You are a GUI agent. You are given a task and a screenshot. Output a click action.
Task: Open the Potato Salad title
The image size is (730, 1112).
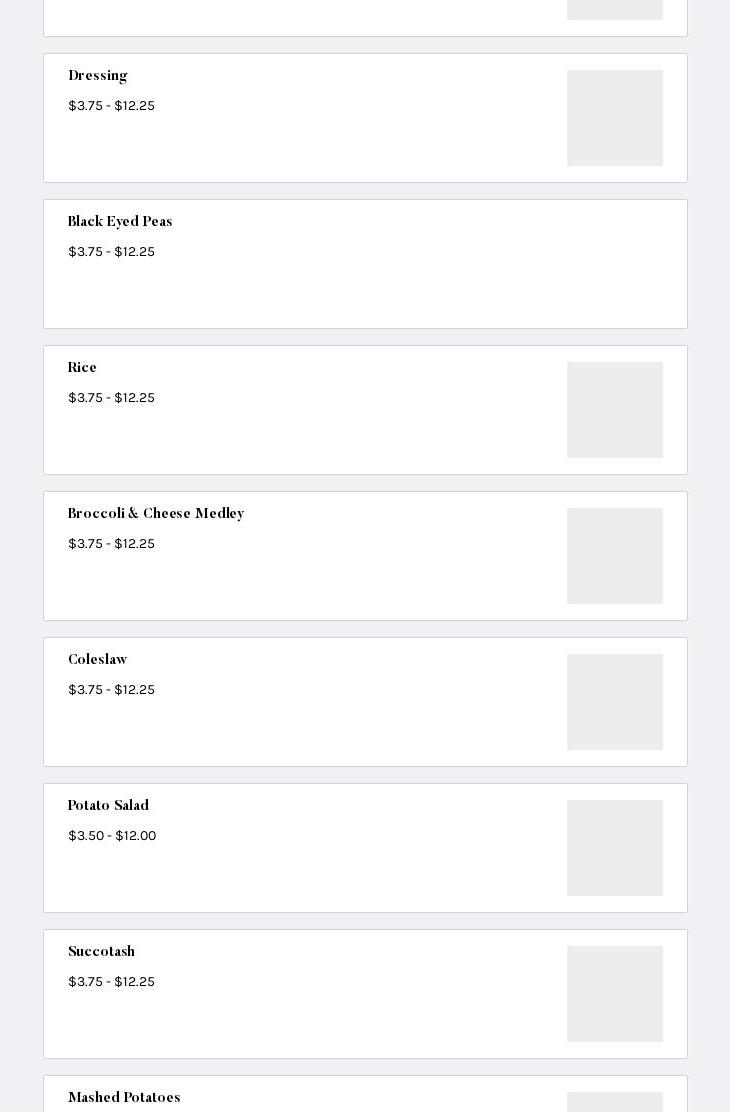pos(108,806)
